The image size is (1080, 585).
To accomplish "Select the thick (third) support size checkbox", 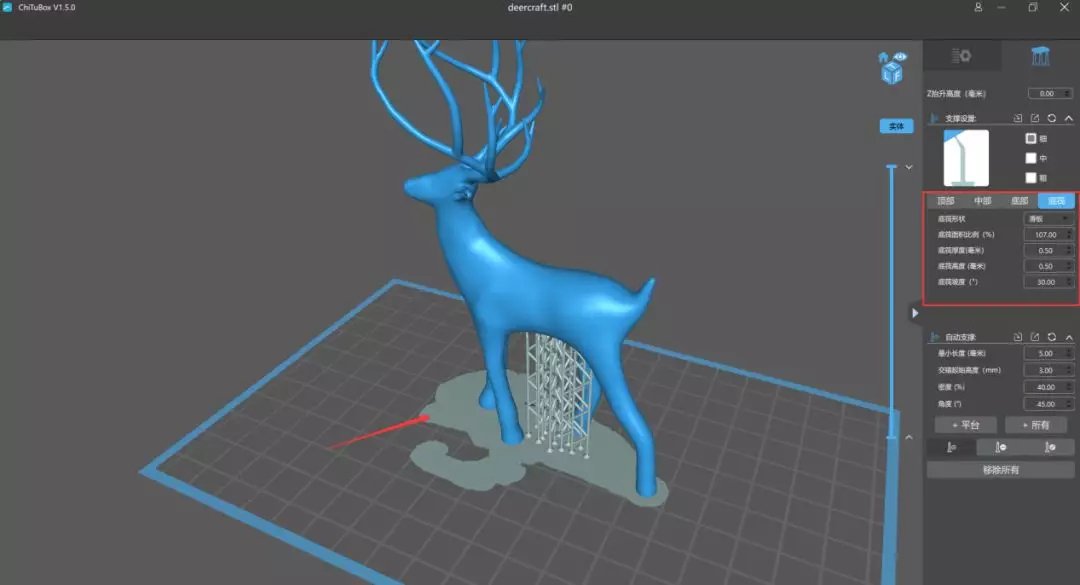I will pyautogui.click(x=1030, y=178).
